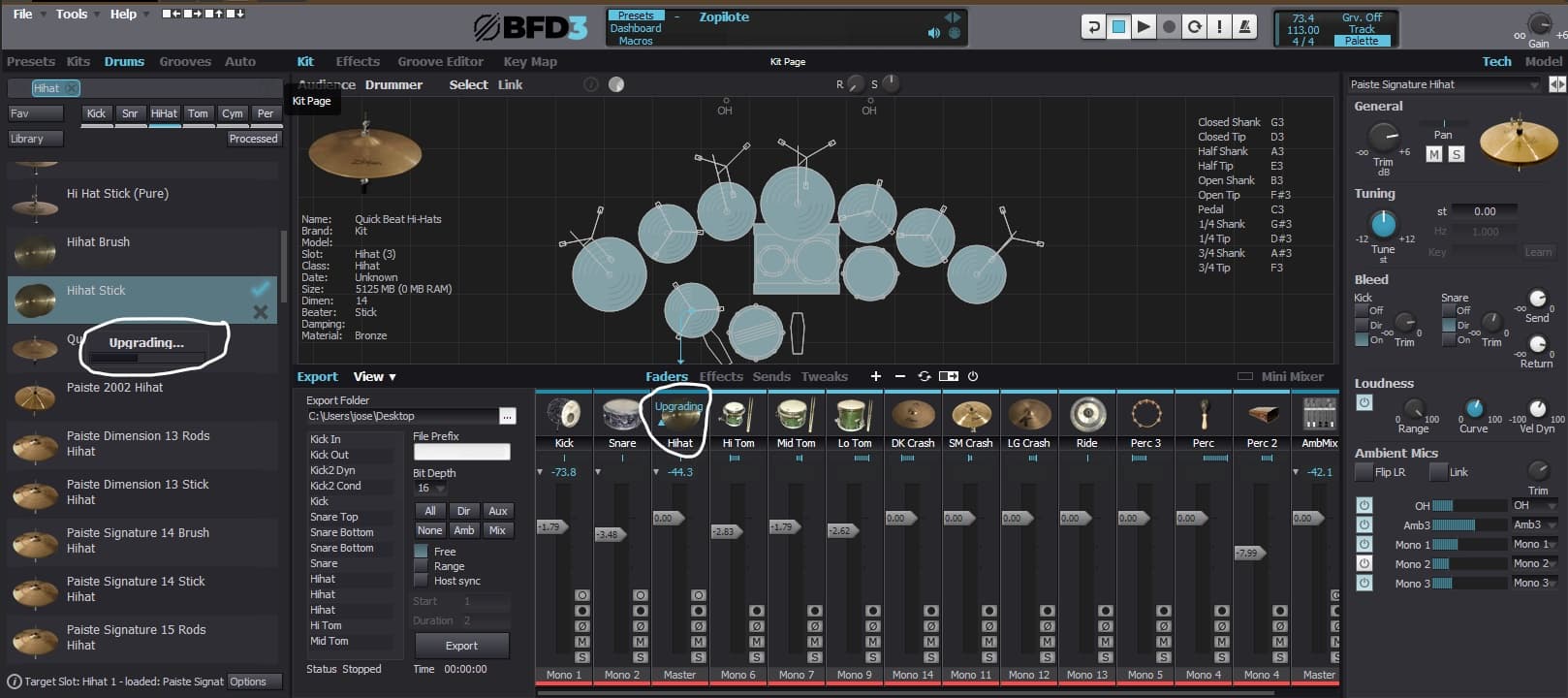Image resolution: width=1568 pixels, height=698 pixels.
Task: Click the Processed filter button
Action: (x=253, y=139)
